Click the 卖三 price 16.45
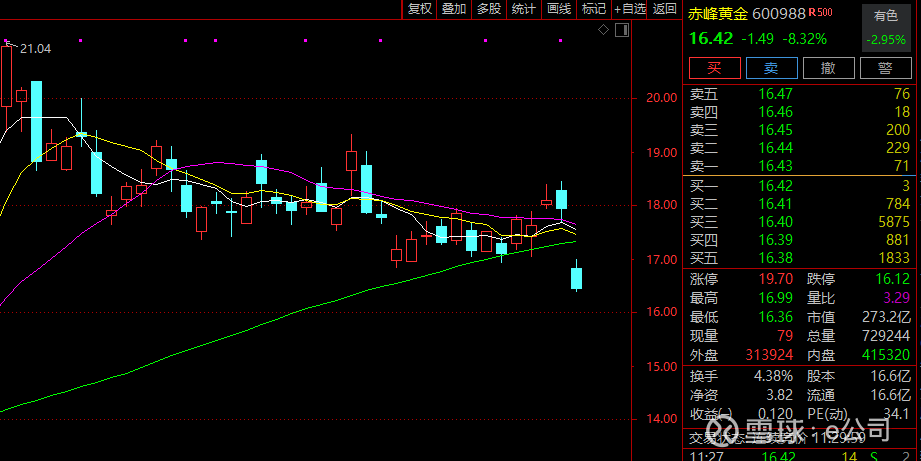The height and width of the screenshot is (461, 921). click(x=775, y=130)
